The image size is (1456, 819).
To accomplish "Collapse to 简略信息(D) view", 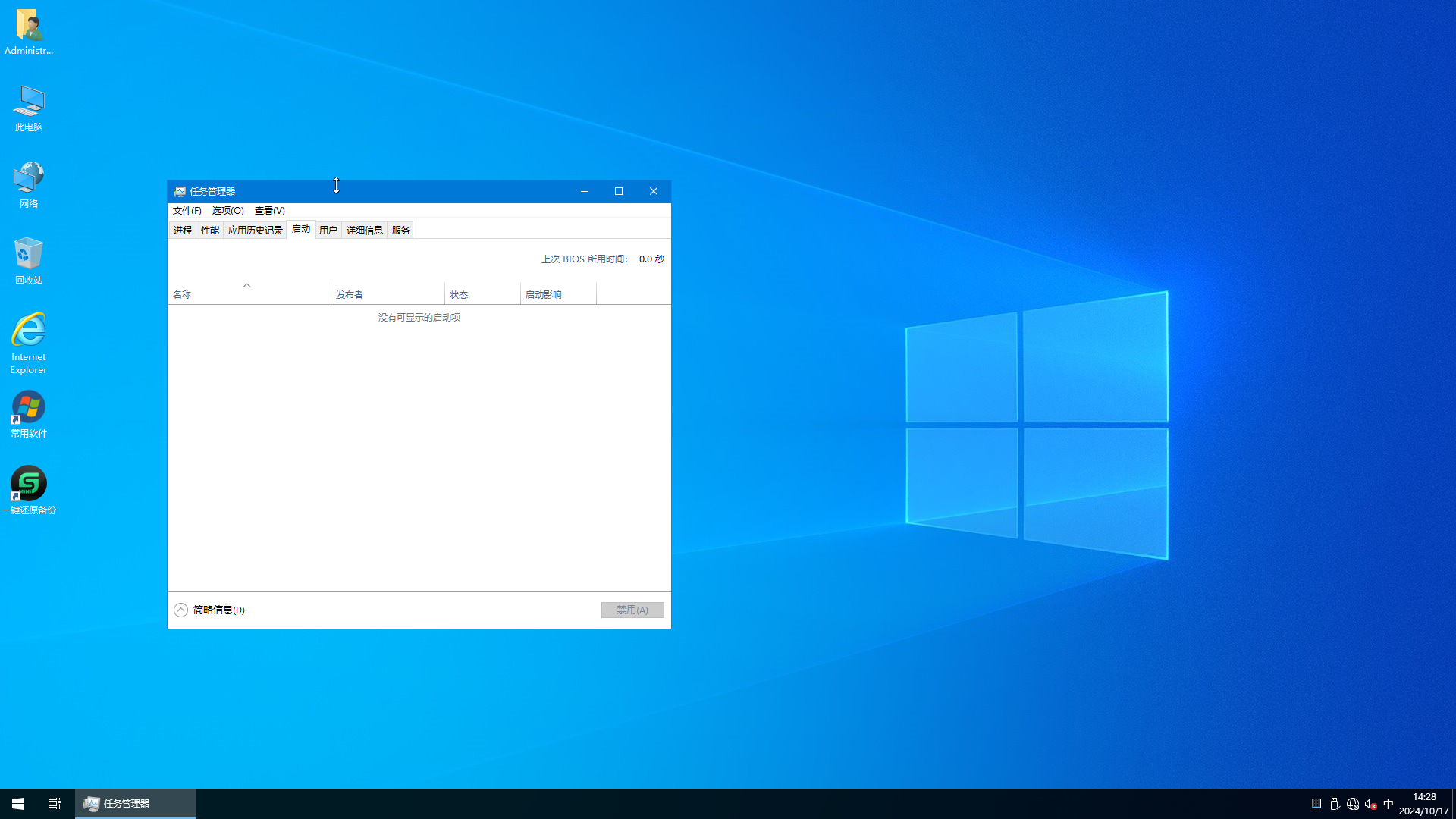I will click(209, 610).
